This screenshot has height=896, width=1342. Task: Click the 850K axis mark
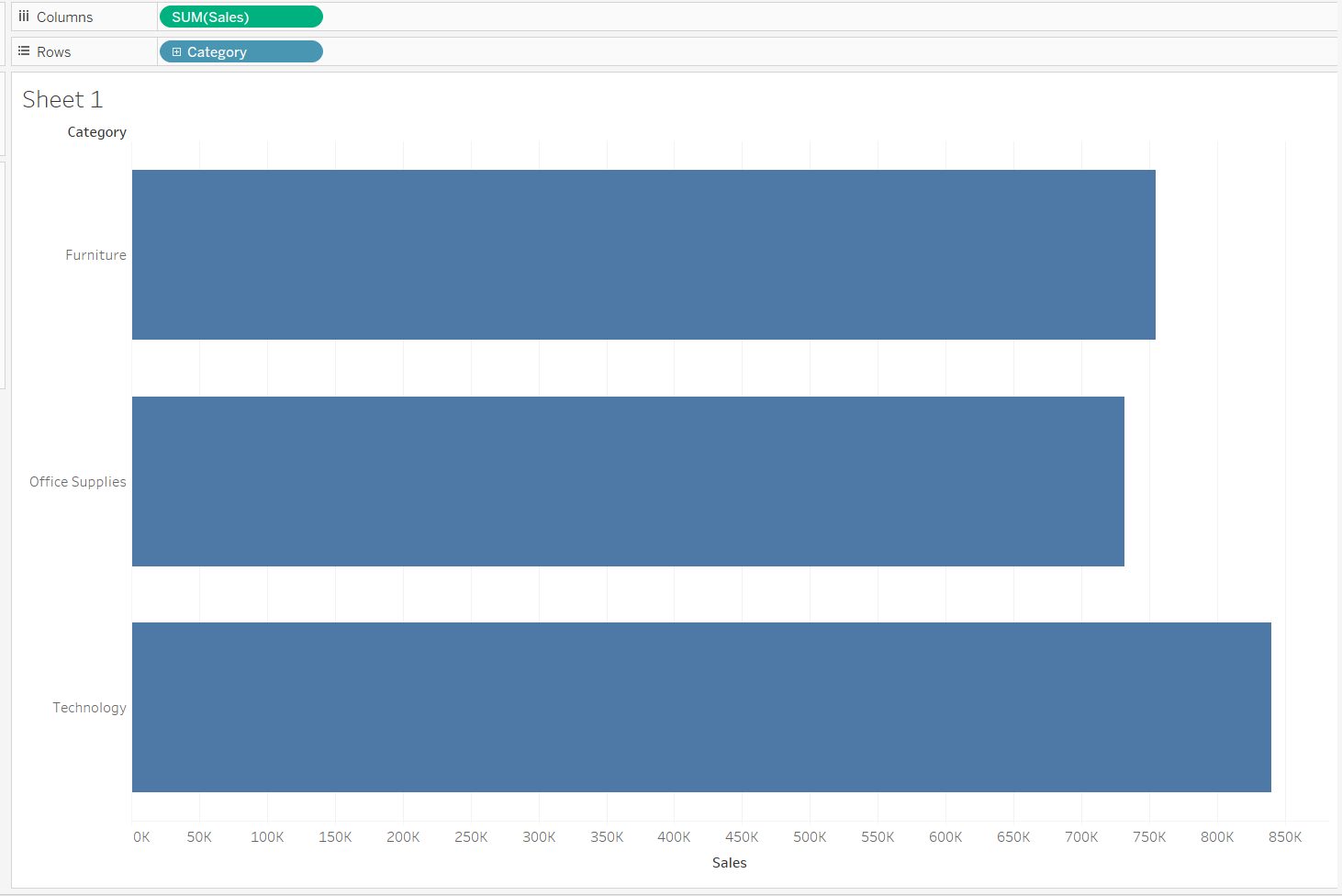[x=1284, y=836]
